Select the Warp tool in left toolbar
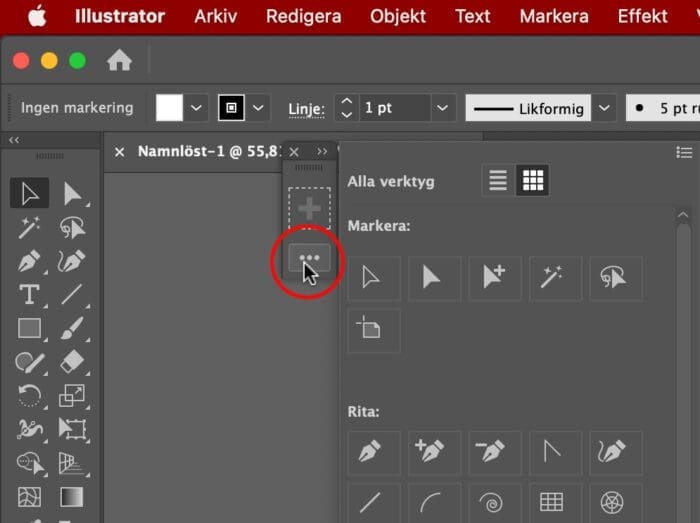The image size is (700, 523). [29, 429]
